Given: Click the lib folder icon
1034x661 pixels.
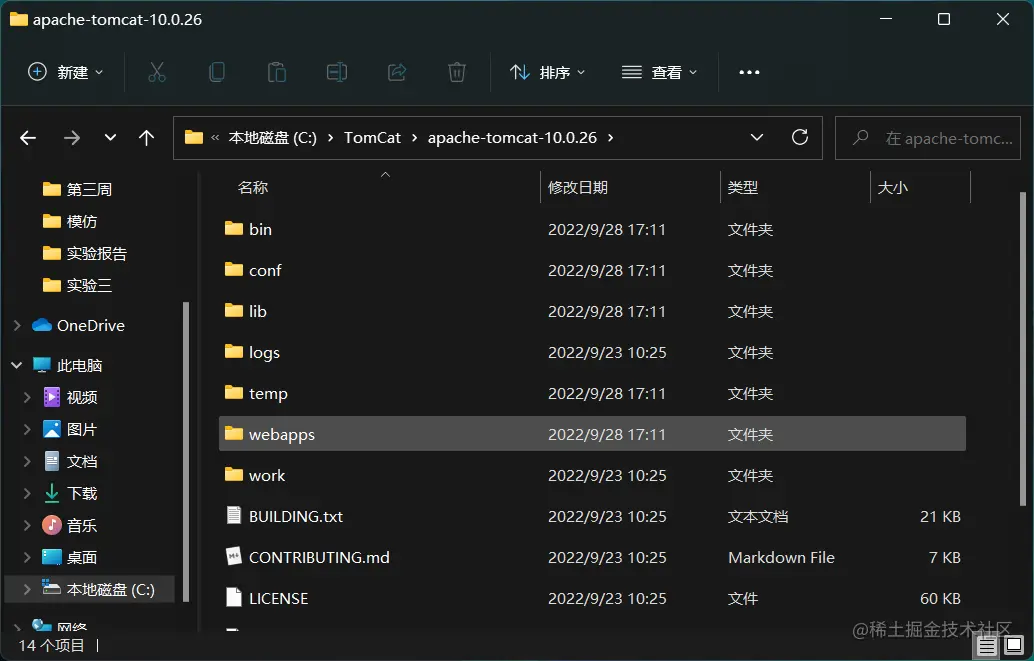Looking at the screenshot, I should 233,310.
